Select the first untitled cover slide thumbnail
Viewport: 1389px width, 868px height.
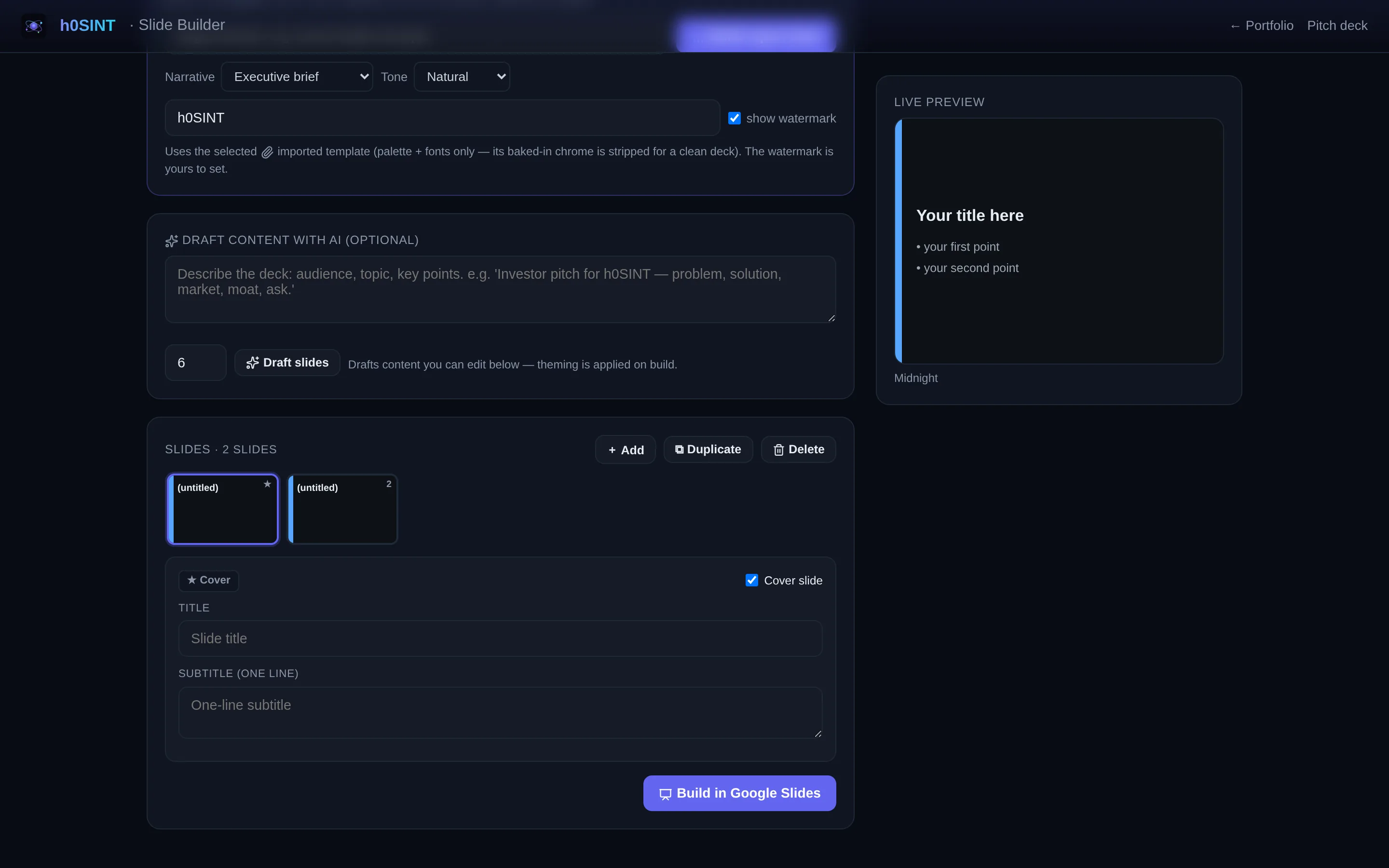[x=223, y=509]
